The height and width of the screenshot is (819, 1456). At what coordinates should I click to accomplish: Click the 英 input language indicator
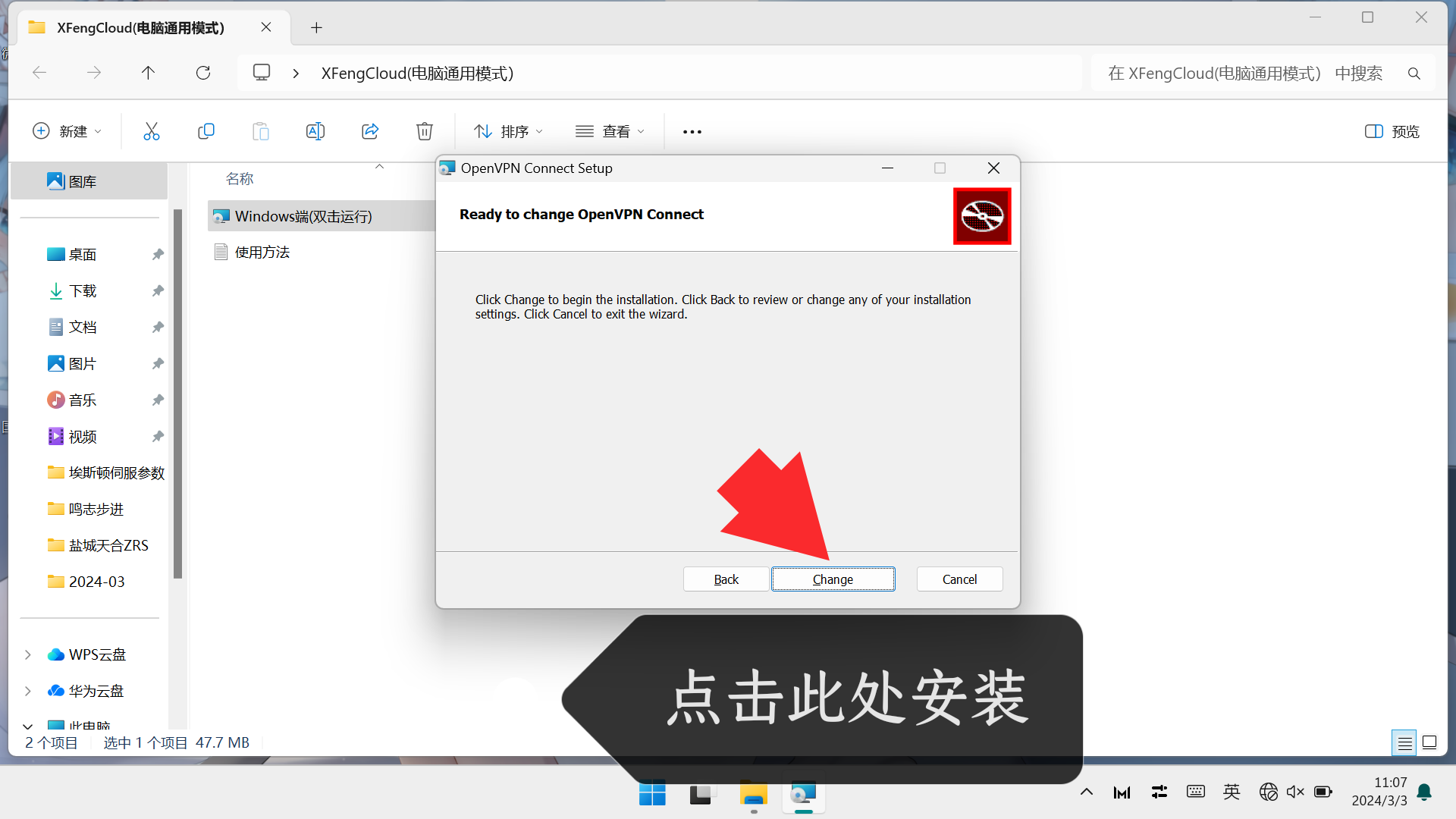(x=1232, y=792)
